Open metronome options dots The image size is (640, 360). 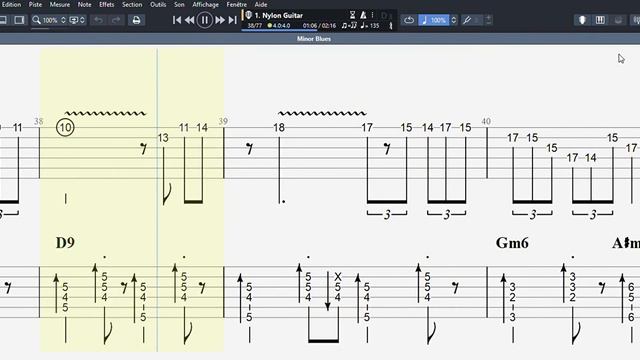point(372,15)
